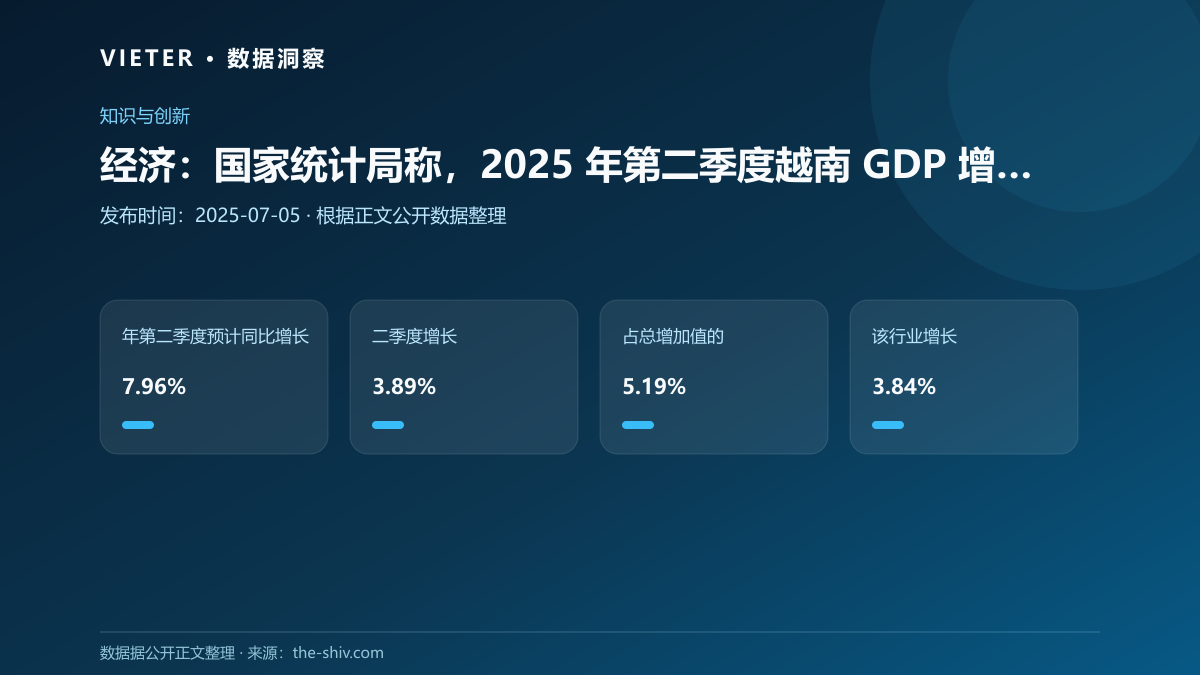The height and width of the screenshot is (675, 1200).
Task: Click the 7.96% value
Action: click(154, 387)
